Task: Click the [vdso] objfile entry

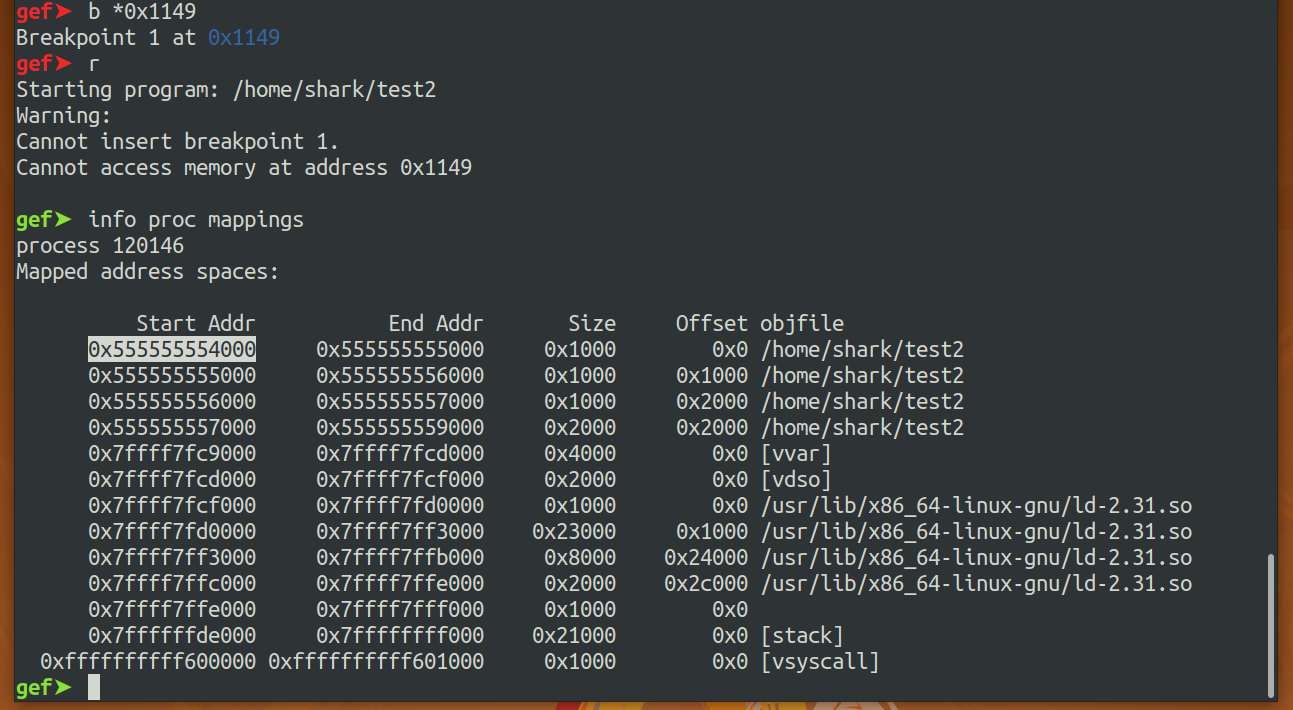Action: [x=796, y=480]
